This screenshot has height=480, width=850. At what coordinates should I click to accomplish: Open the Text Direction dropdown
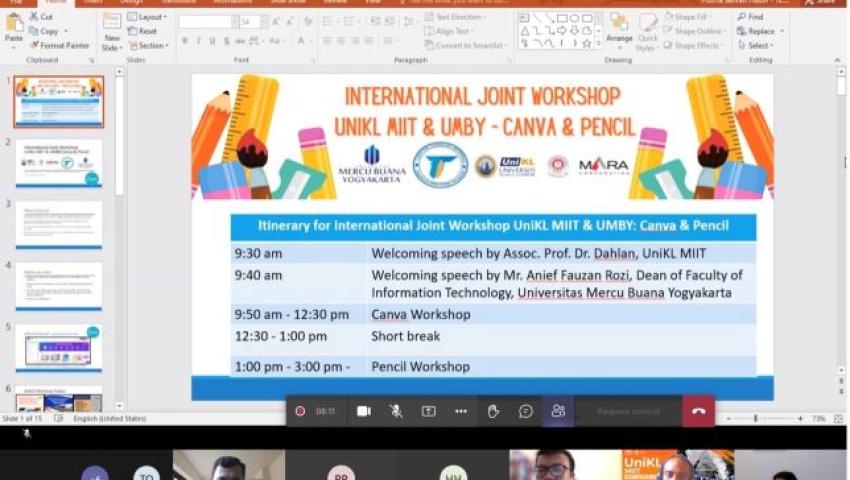[454, 17]
